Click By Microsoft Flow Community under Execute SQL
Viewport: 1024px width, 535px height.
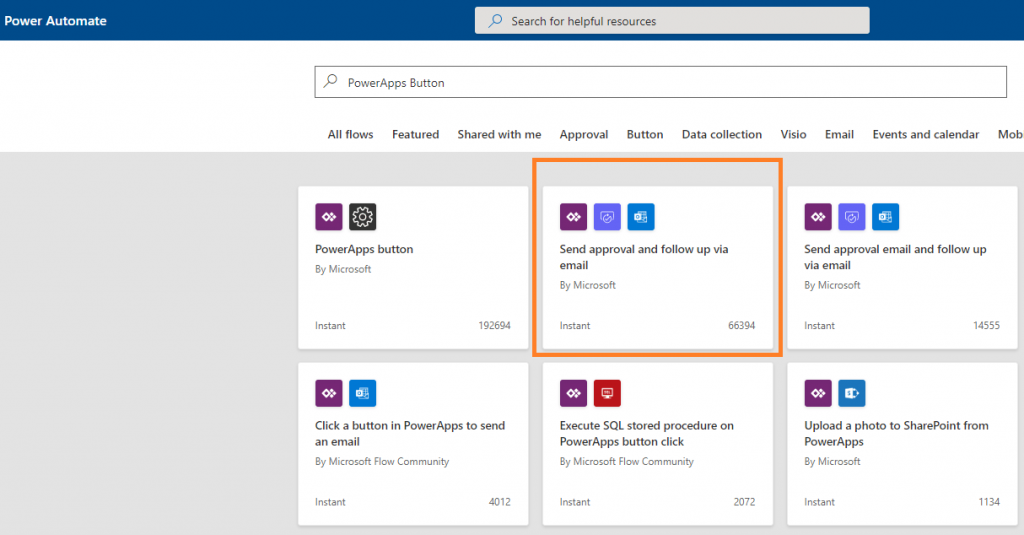tap(626, 461)
